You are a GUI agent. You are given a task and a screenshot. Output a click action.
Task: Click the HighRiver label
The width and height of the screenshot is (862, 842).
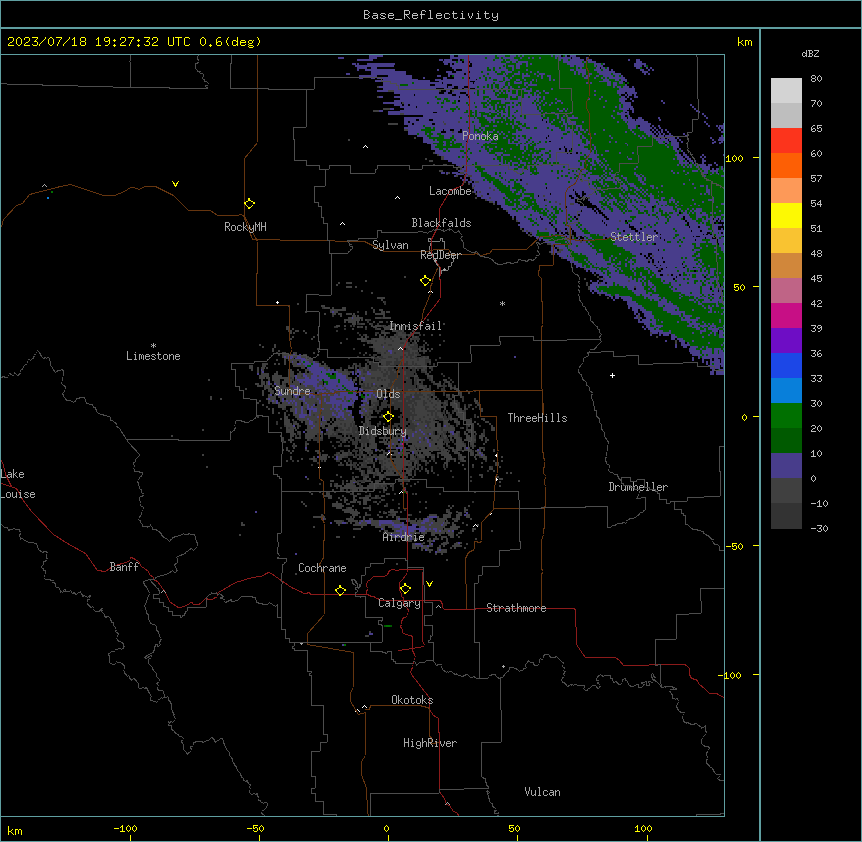430,743
